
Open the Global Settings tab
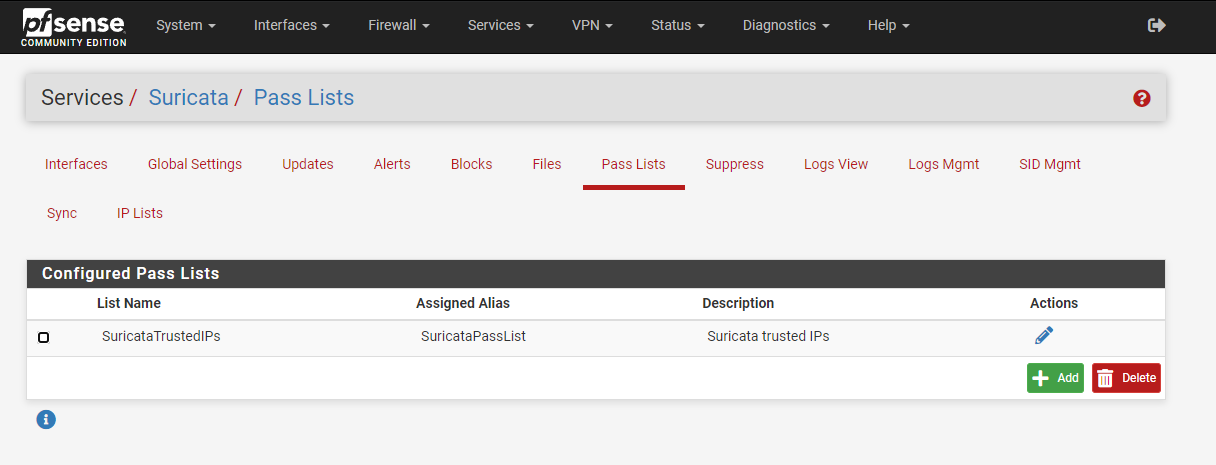[195, 164]
